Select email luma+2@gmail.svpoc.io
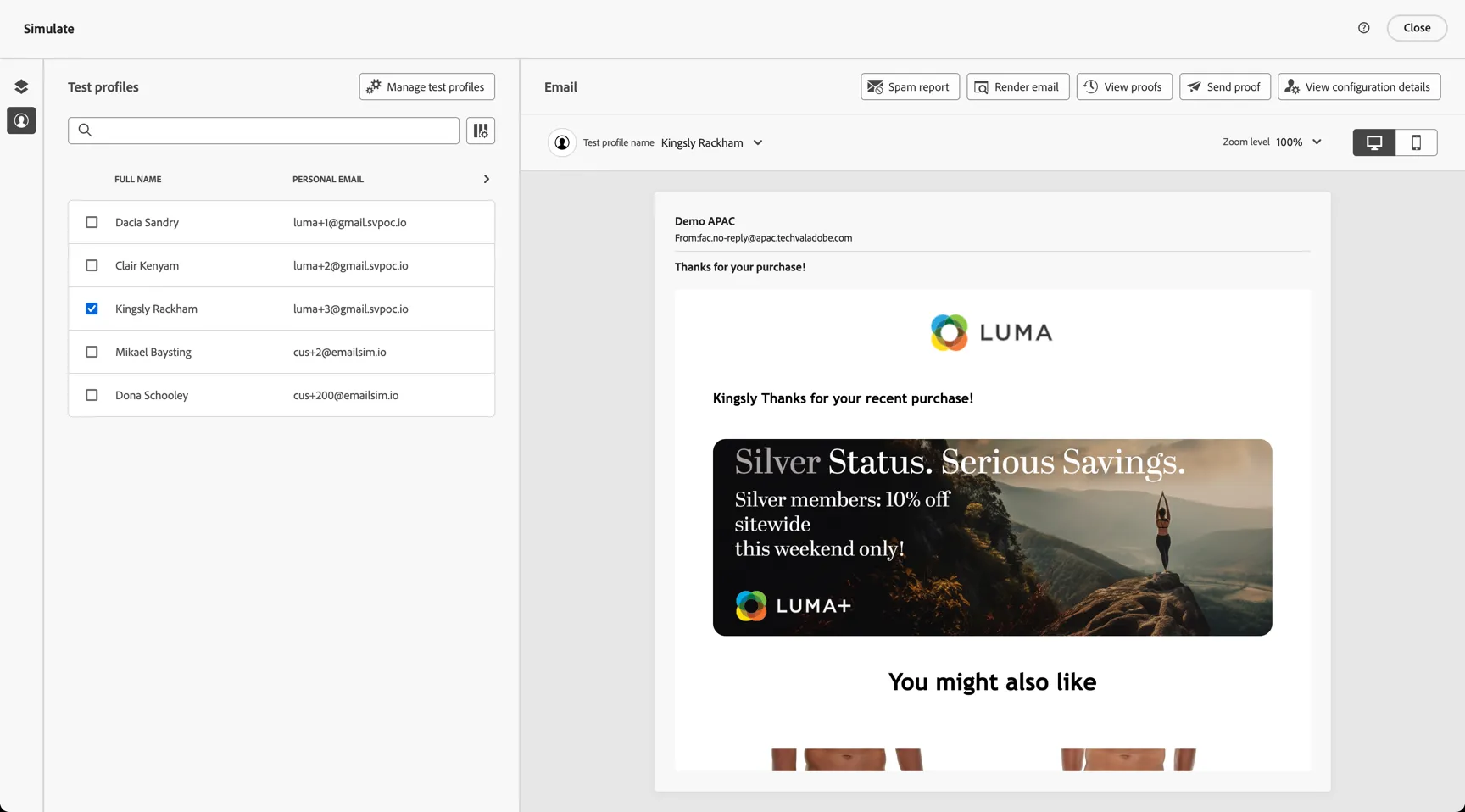Image resolution: width=1465 pixels, height=812 pixels. click(x=351, y=266)
